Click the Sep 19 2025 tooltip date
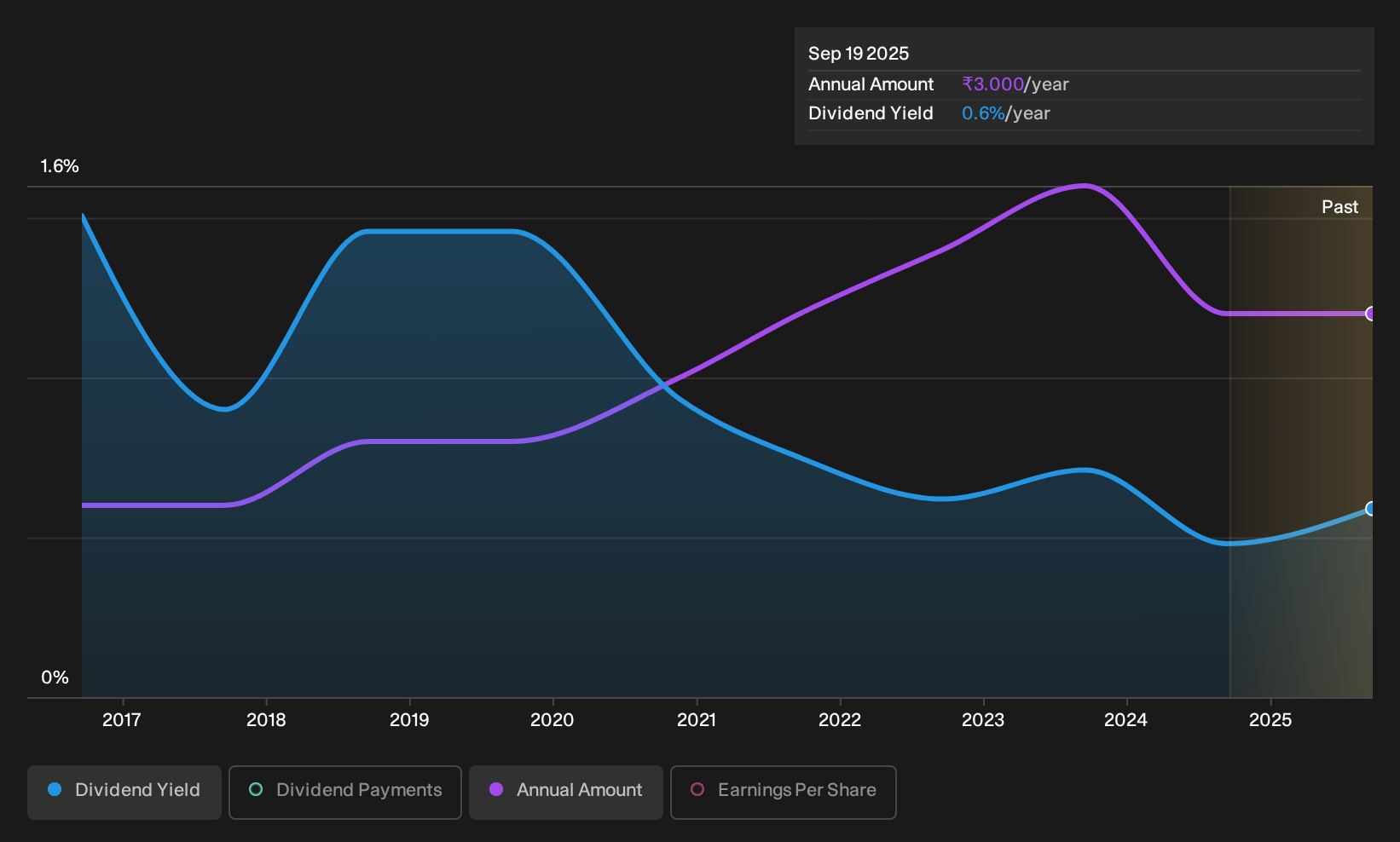The width and height of the screenshot is (1400, 842). (859, 54)
